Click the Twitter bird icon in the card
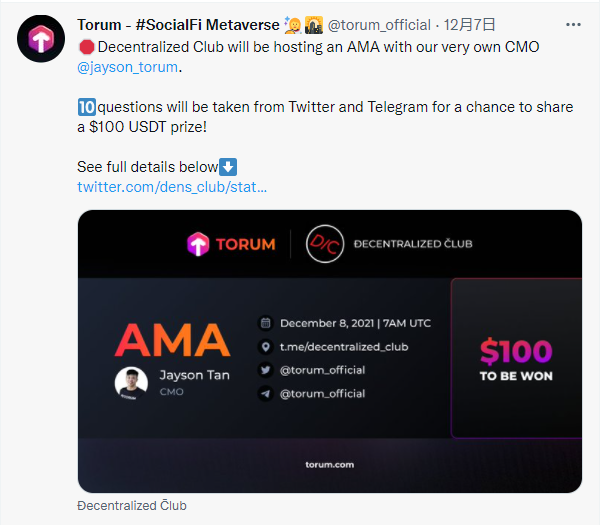 (265, 370)
